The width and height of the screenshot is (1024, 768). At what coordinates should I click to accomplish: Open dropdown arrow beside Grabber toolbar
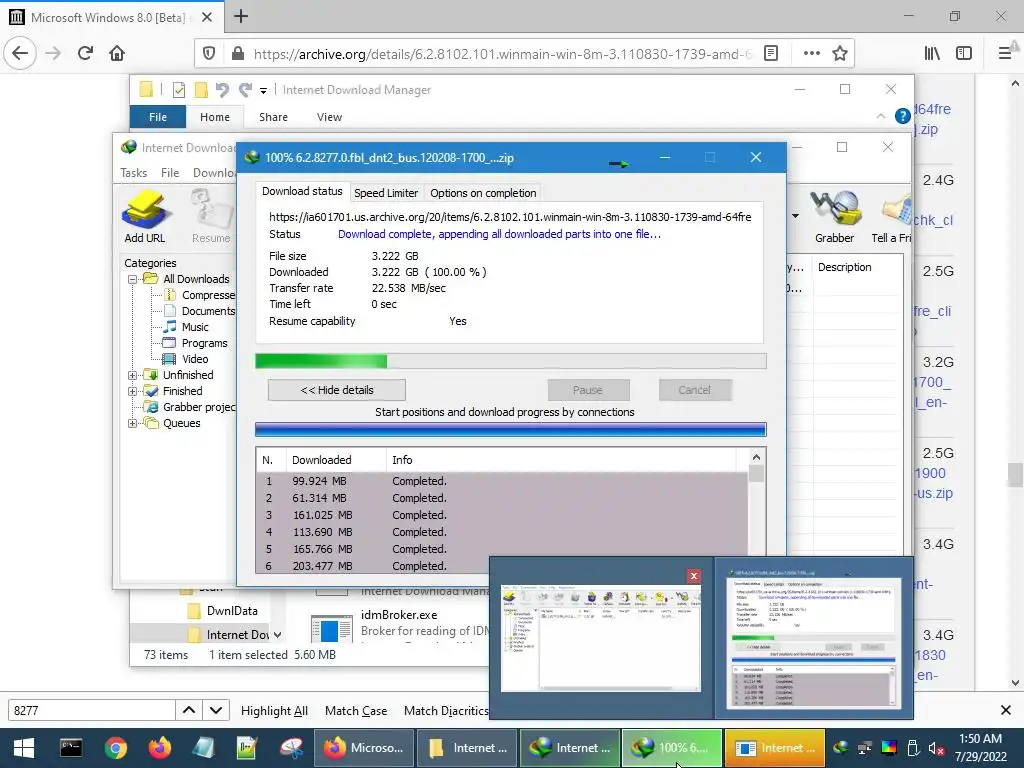coord(795,216)
